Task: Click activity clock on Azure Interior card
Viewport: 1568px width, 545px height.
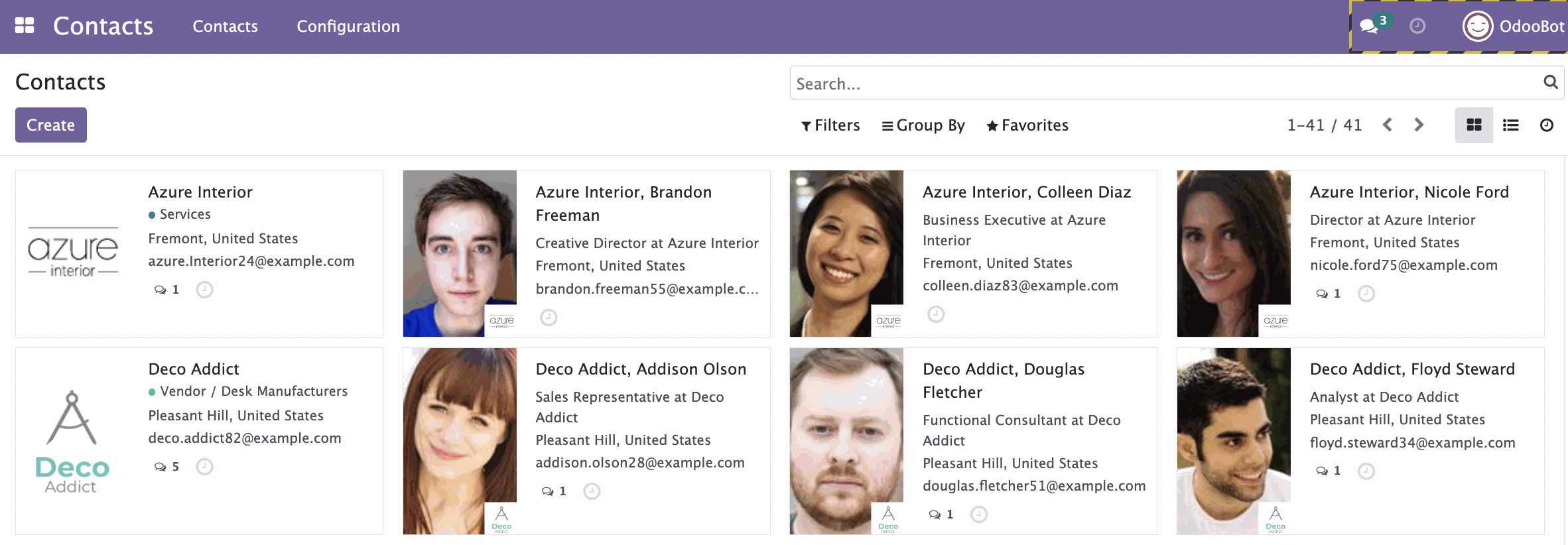Action: [x=204, y=290]
